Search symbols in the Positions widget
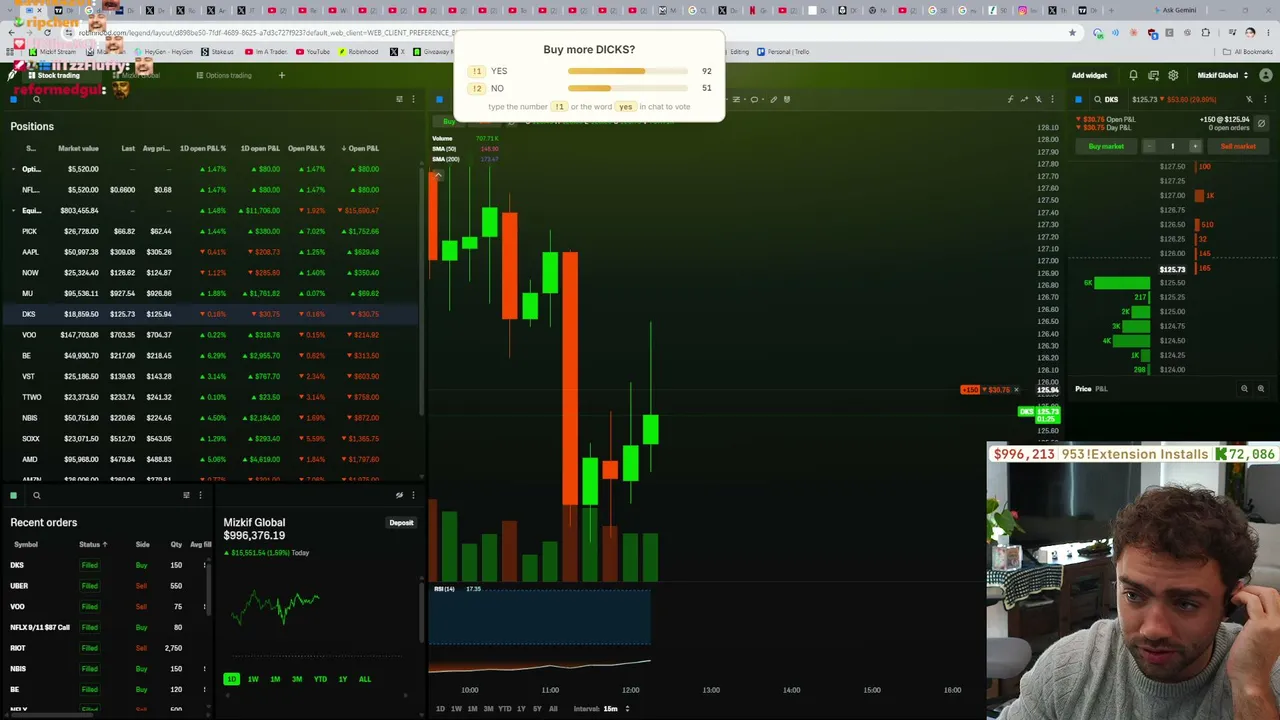This screenshot has width=1280, height=720. 36,99
